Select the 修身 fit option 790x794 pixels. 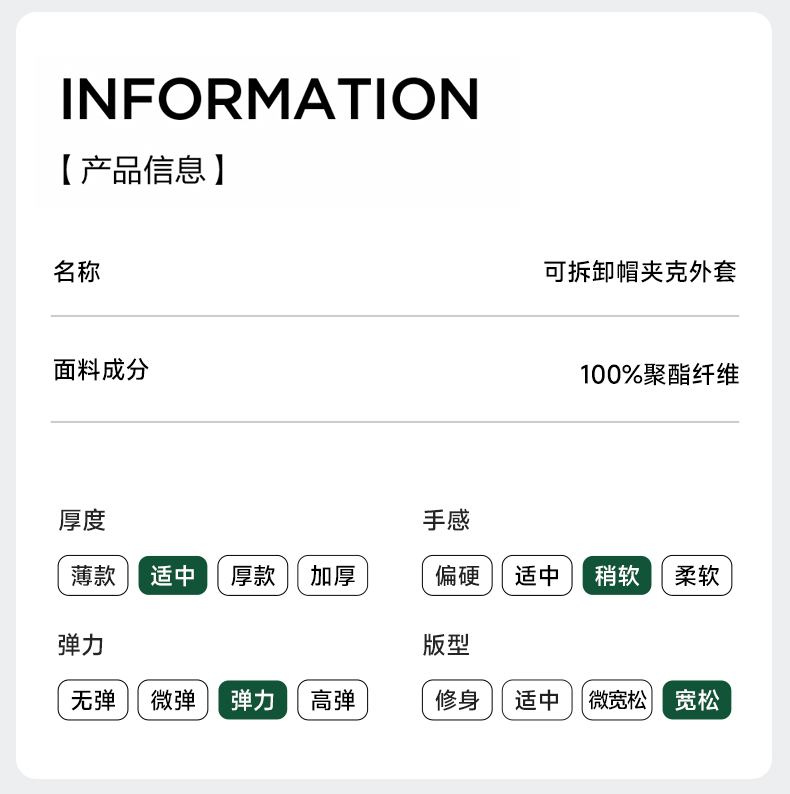click(x=457, y=700)
